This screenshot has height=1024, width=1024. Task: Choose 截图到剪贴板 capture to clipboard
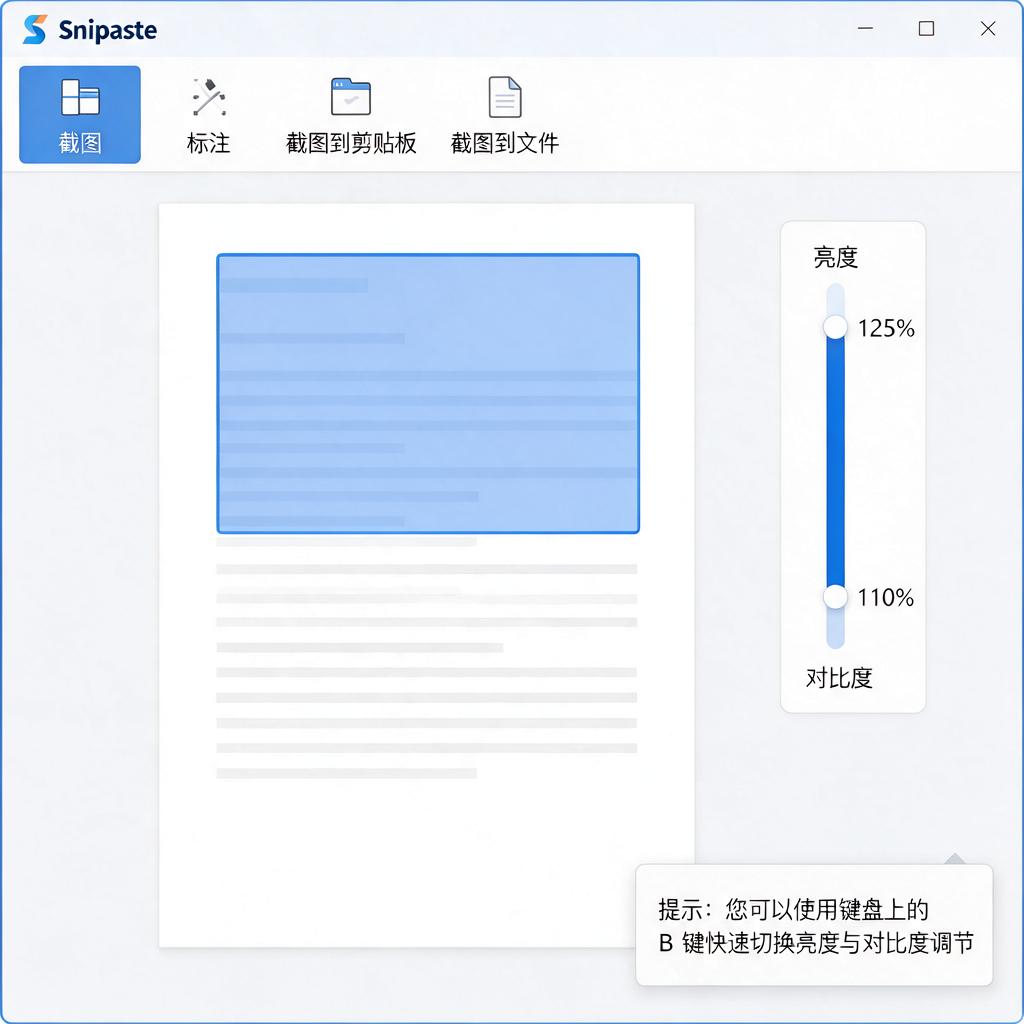pyautogui.click(x=351, y=116)
